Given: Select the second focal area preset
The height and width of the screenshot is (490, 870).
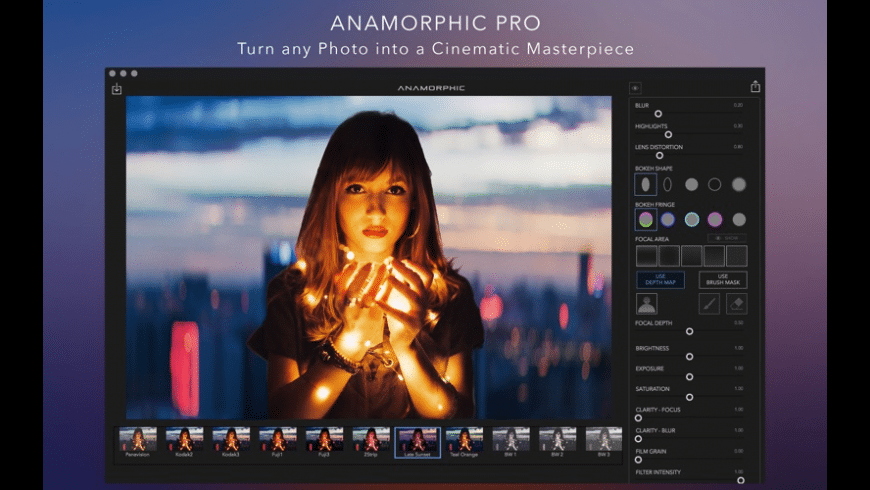Looking at the screenshot, I should 669,256.
